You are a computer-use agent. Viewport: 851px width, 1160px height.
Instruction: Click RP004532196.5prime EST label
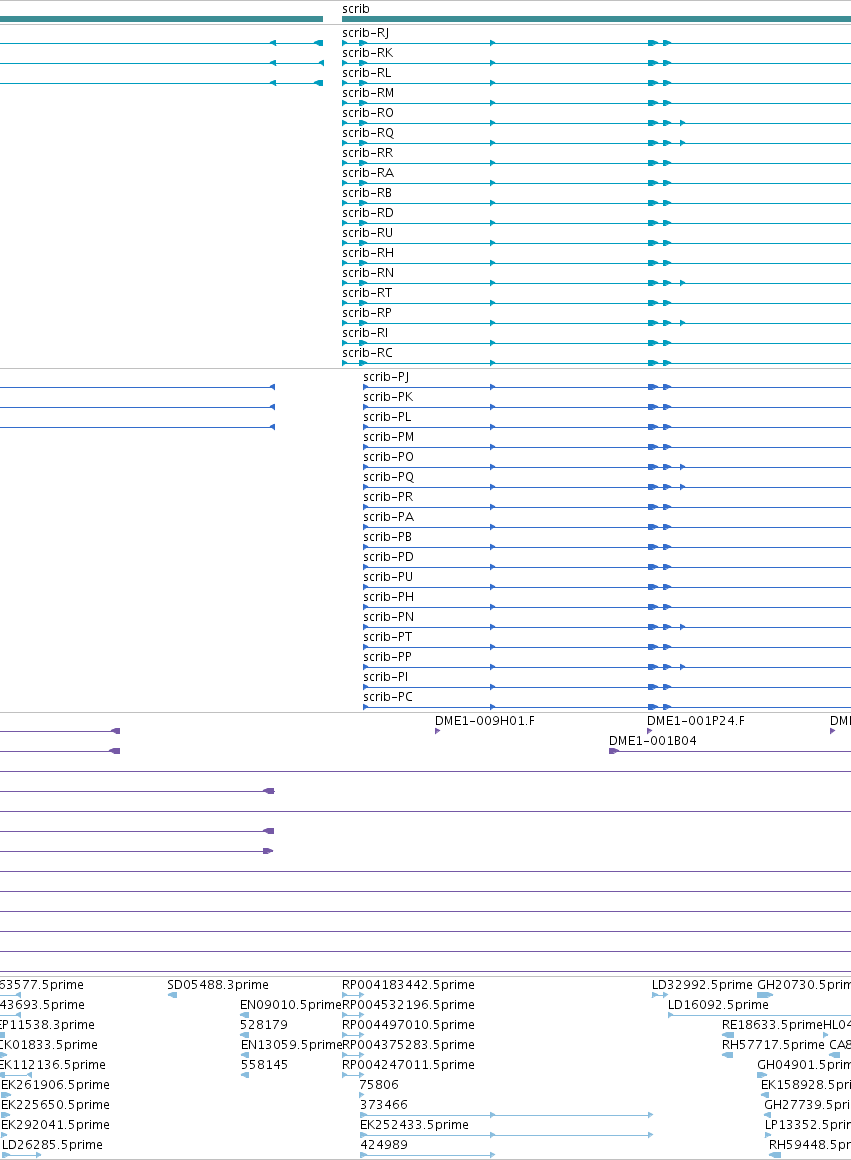point(408,1005)
